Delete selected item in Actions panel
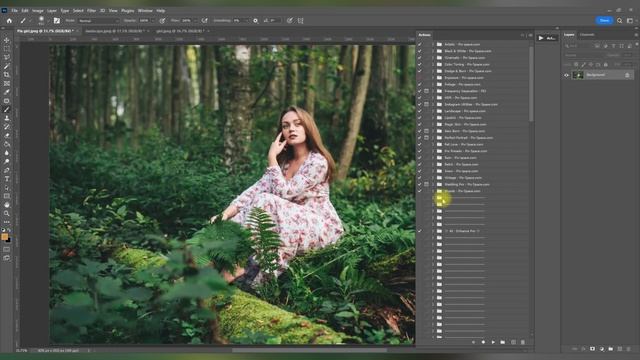Viewport: 640px width, 360px height. [x=523, y=342]
